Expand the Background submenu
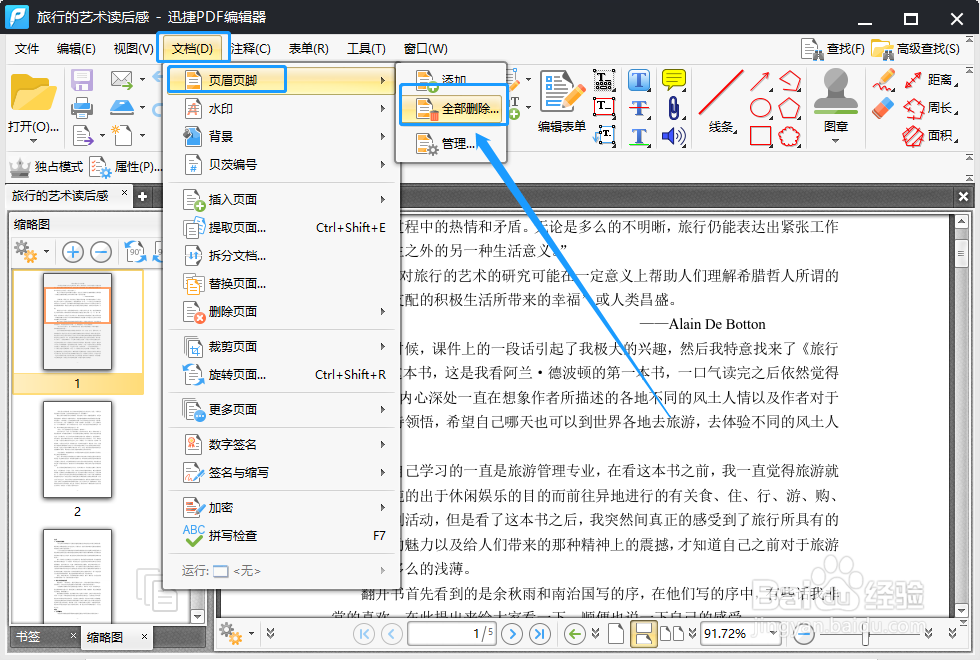This screenshot has width=980, height=660. [x=282, y=136]
